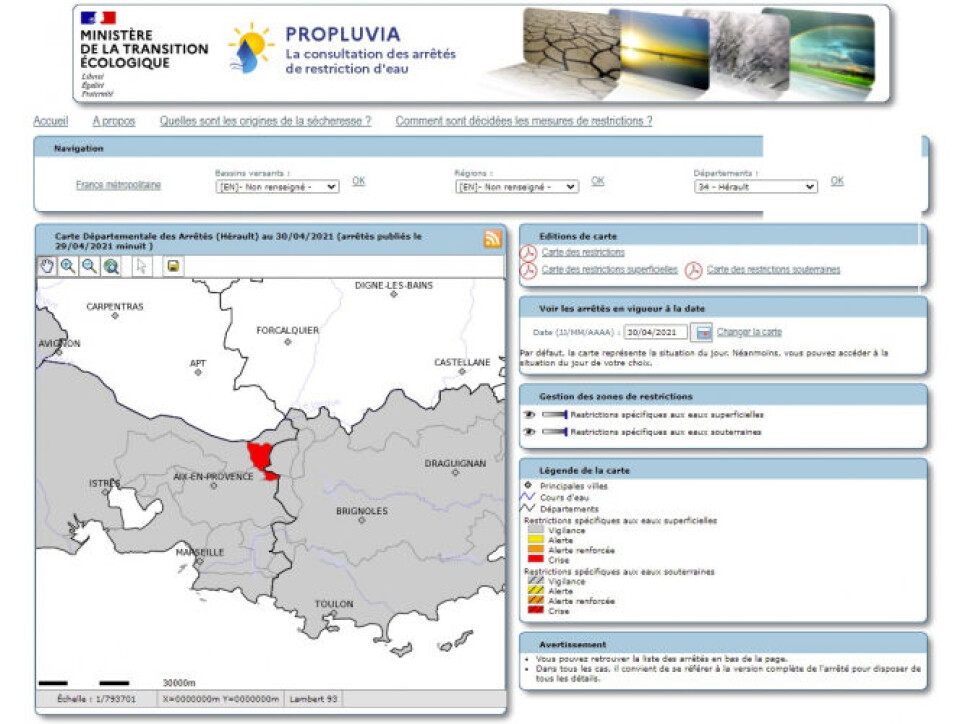This screenshot has width=960, height=724.
Task: Select the arrow pointer selection tool
Action: (141, 266)
